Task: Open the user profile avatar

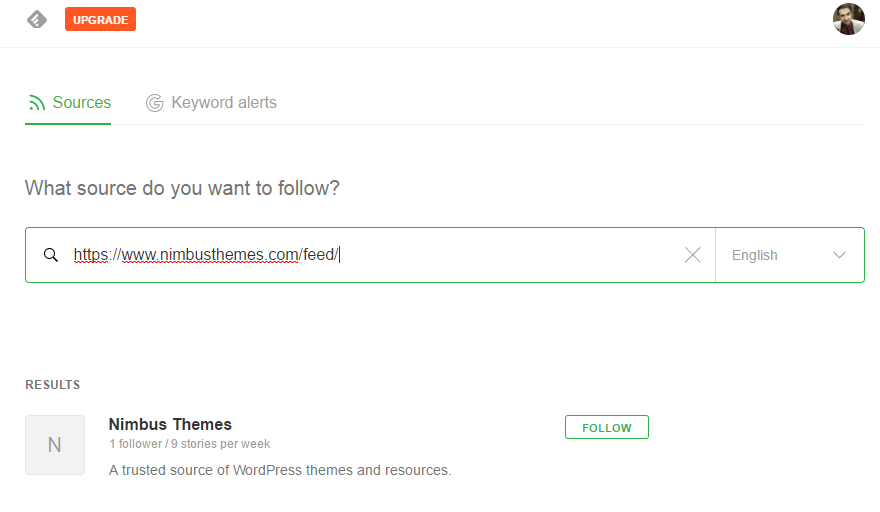Action: [x=849, y=19]
